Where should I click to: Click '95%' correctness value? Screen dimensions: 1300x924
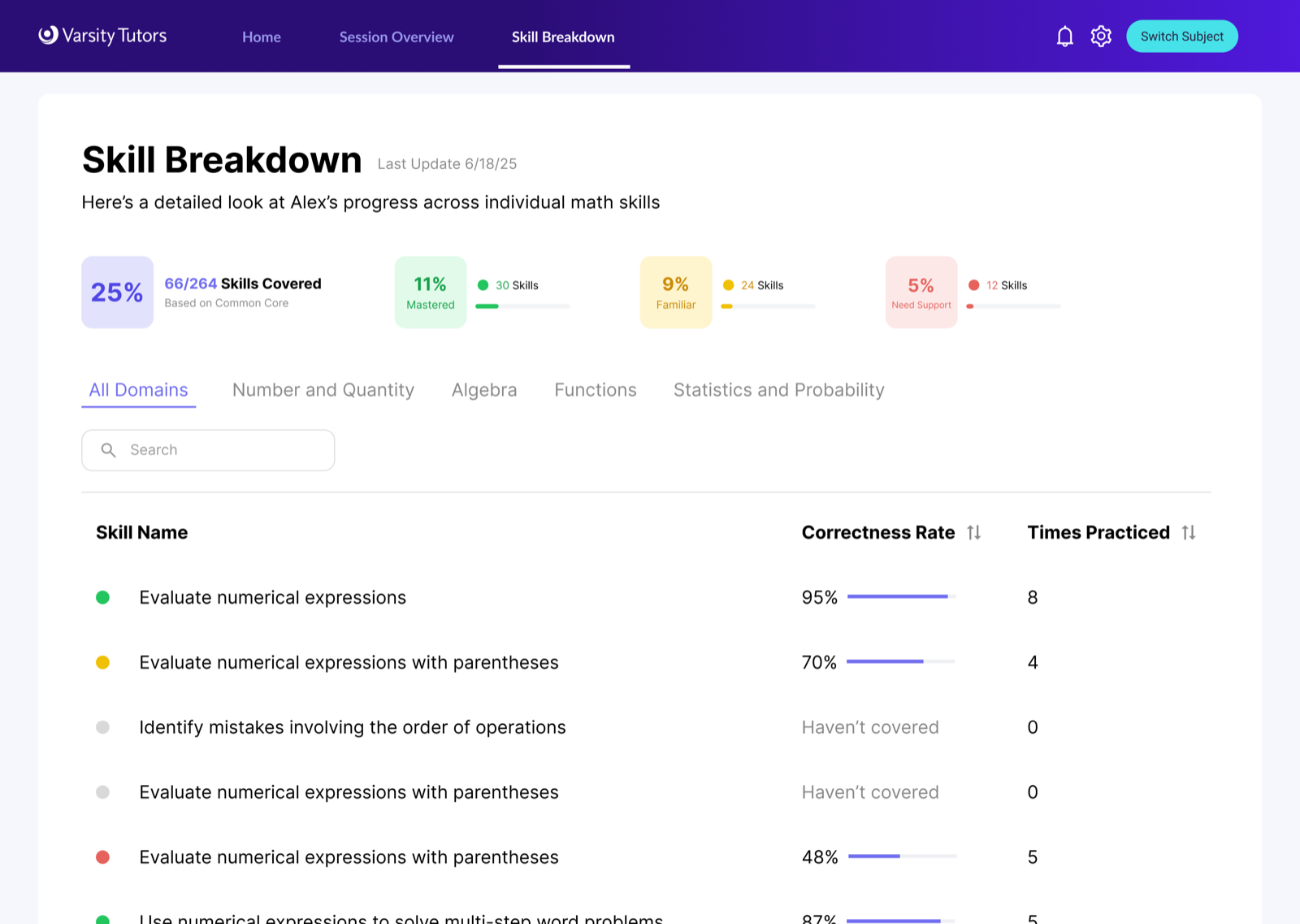(x=820, y=597)
